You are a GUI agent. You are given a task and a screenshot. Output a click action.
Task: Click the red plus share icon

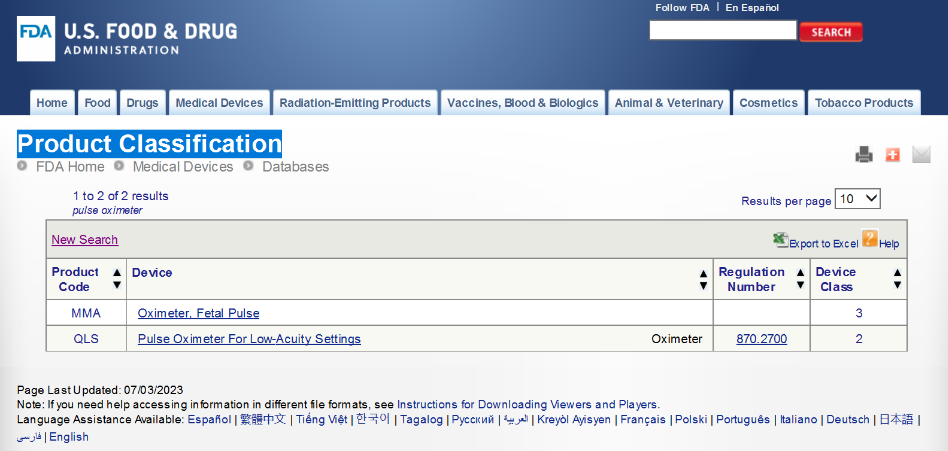coord(893,154)
